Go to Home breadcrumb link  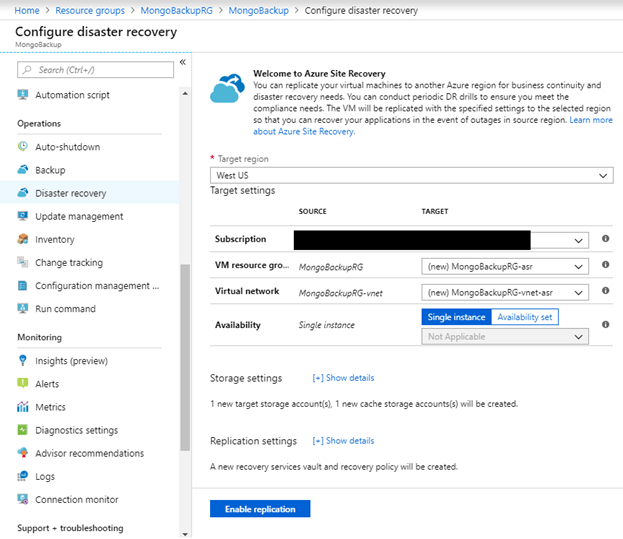27,10
